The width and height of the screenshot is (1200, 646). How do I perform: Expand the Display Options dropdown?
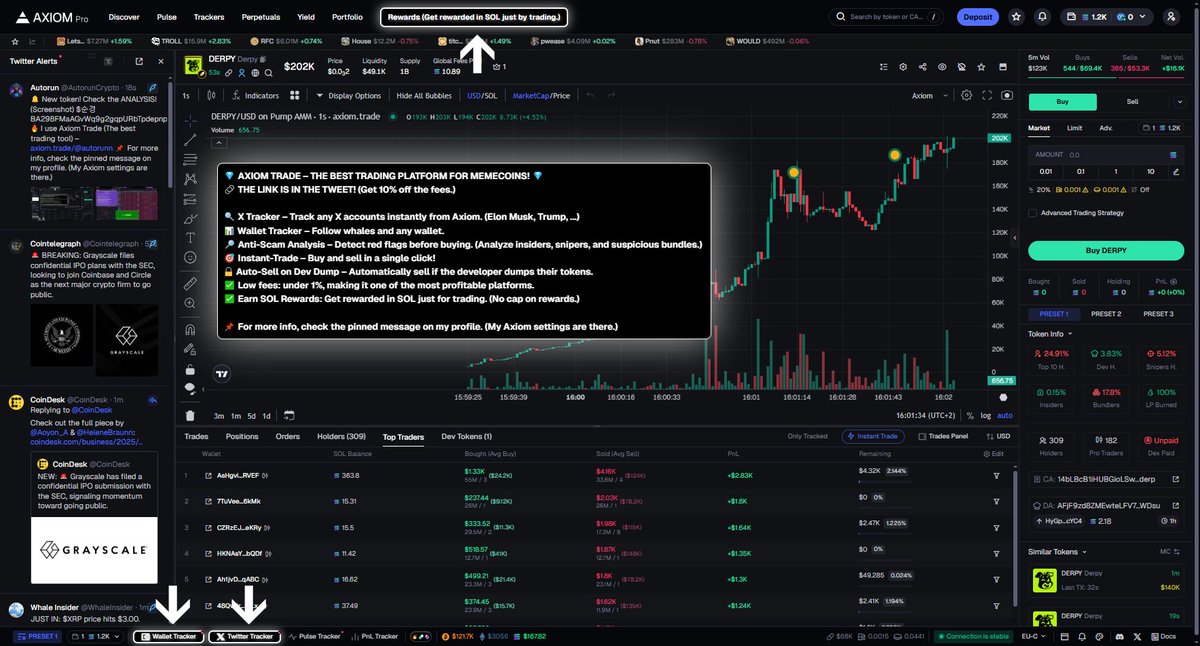(x=349, y=96)
